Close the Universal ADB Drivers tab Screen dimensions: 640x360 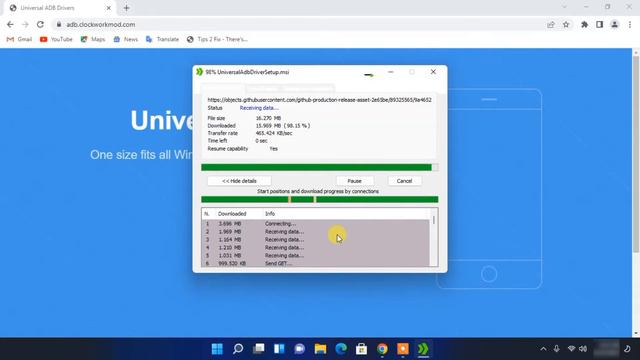point(109,8)
